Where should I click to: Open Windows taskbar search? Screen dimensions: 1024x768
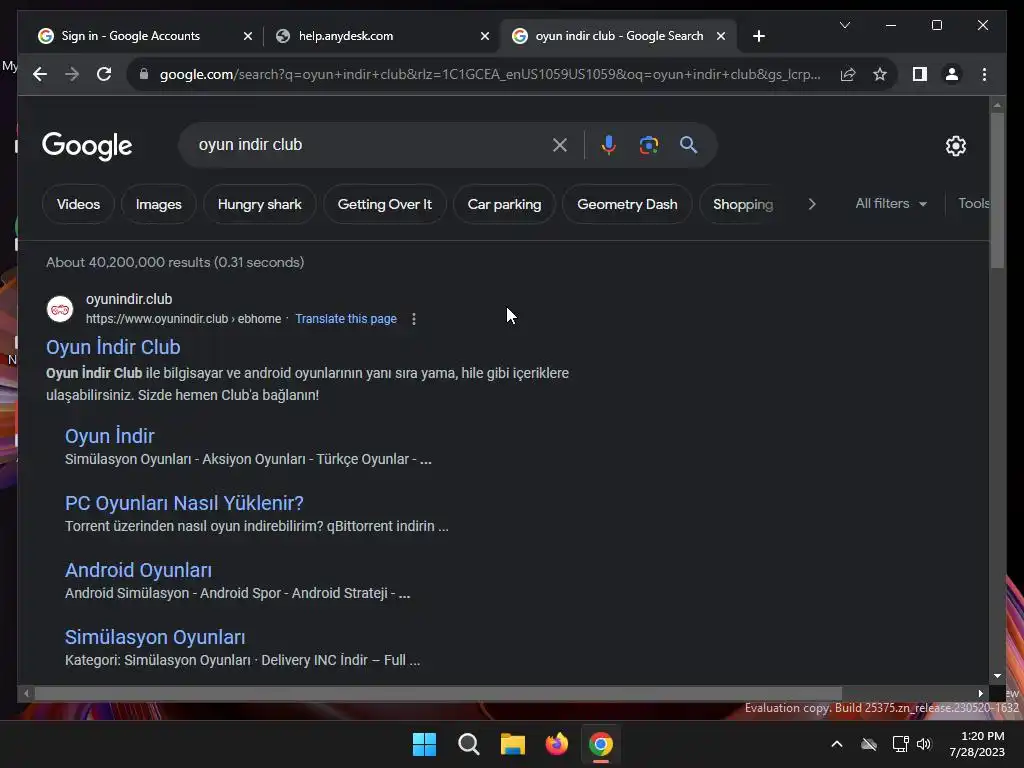[469, 744]
